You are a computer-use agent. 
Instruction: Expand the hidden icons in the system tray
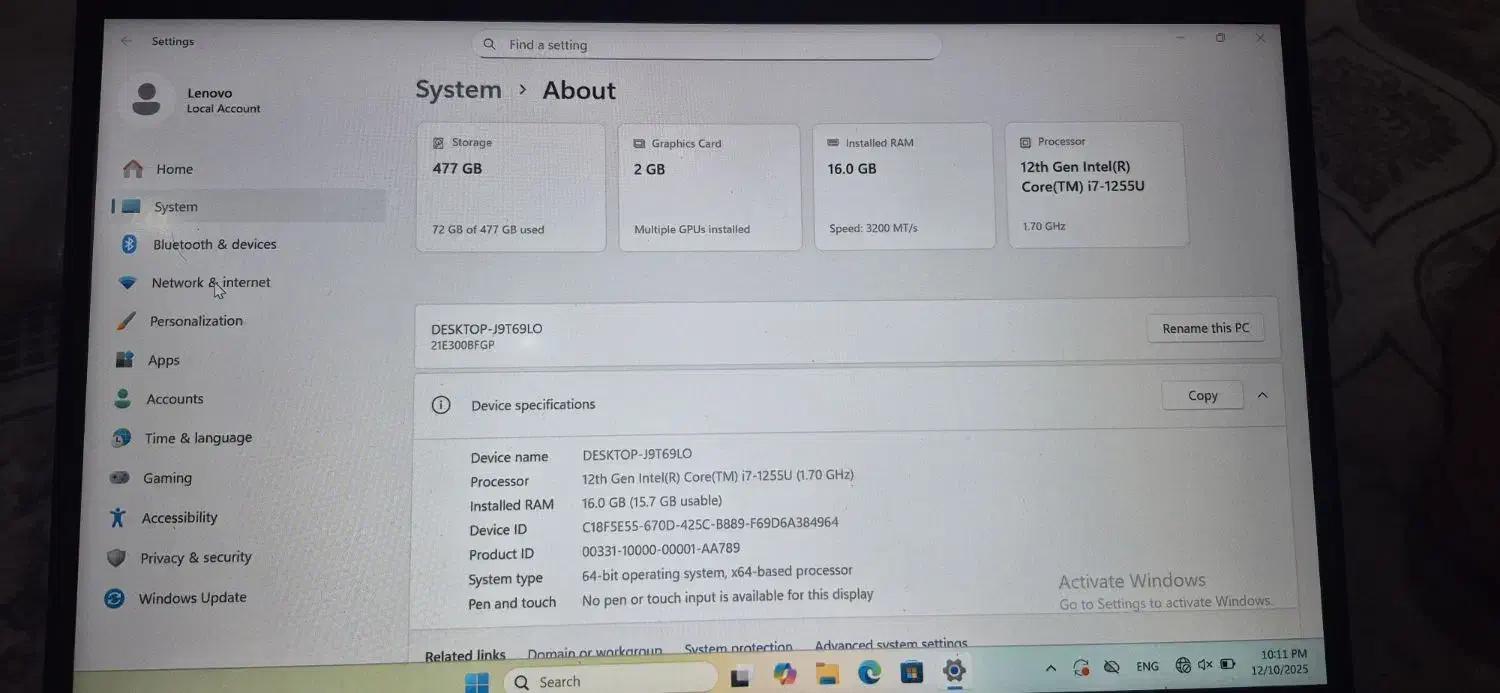[x=1050, y=666]
